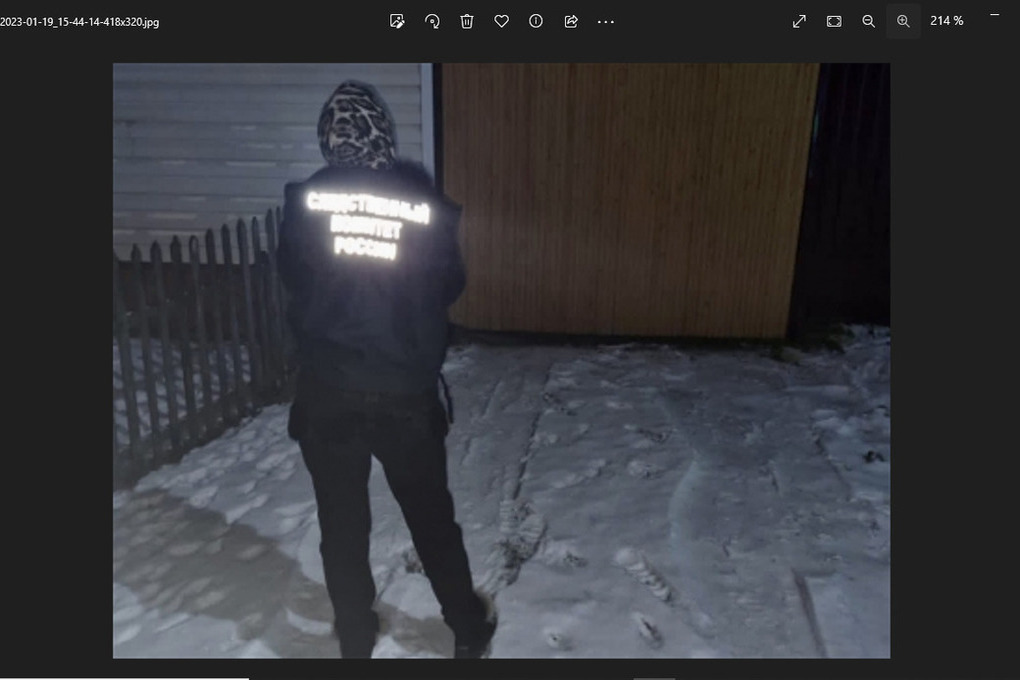The image size is (1020, 680).
Task: Click the file name 2023-01-19_15-44-14-418x320.jpg
Action: (79, 22)
